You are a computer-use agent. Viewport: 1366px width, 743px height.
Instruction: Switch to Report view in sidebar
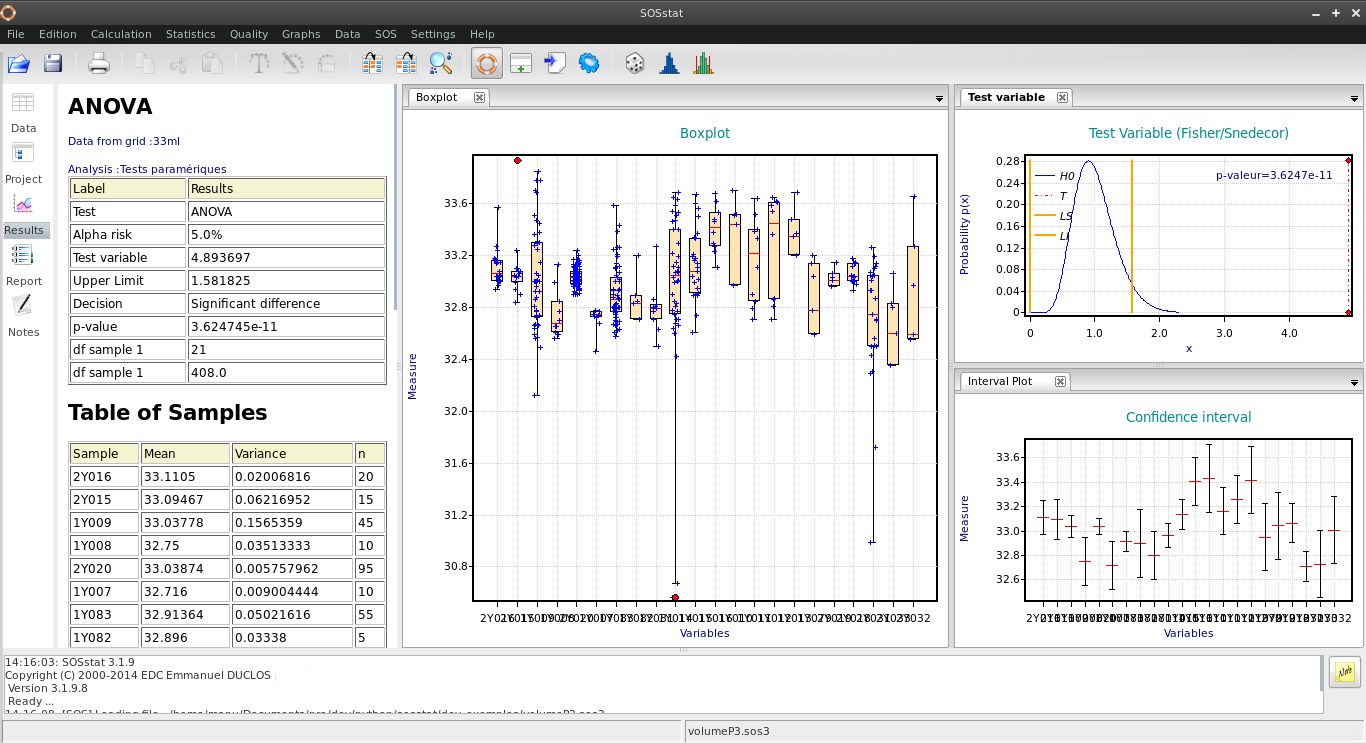[23, 265]
